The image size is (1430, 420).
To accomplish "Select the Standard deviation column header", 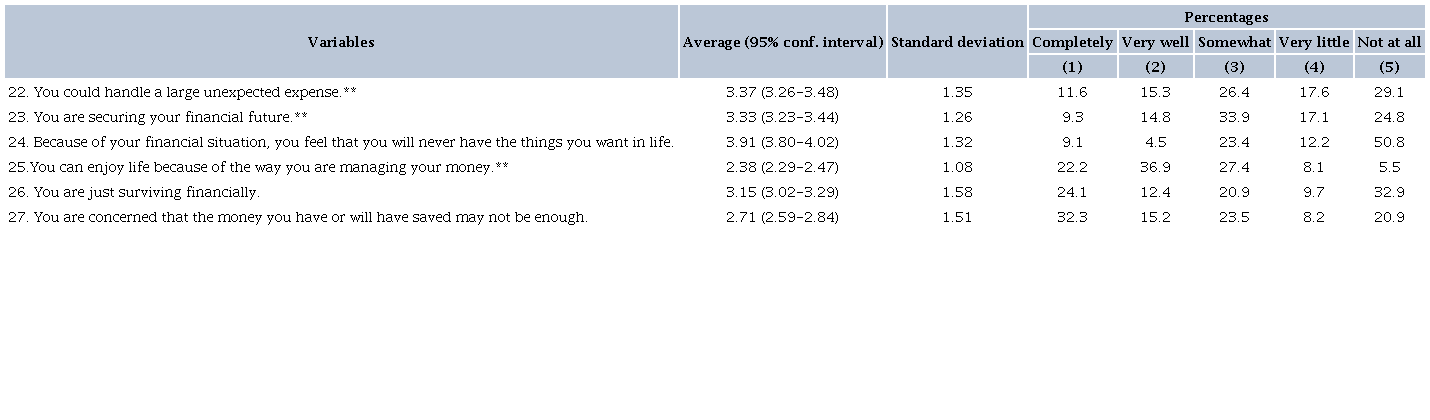I will pyautogui.click(x=957, y=42).
